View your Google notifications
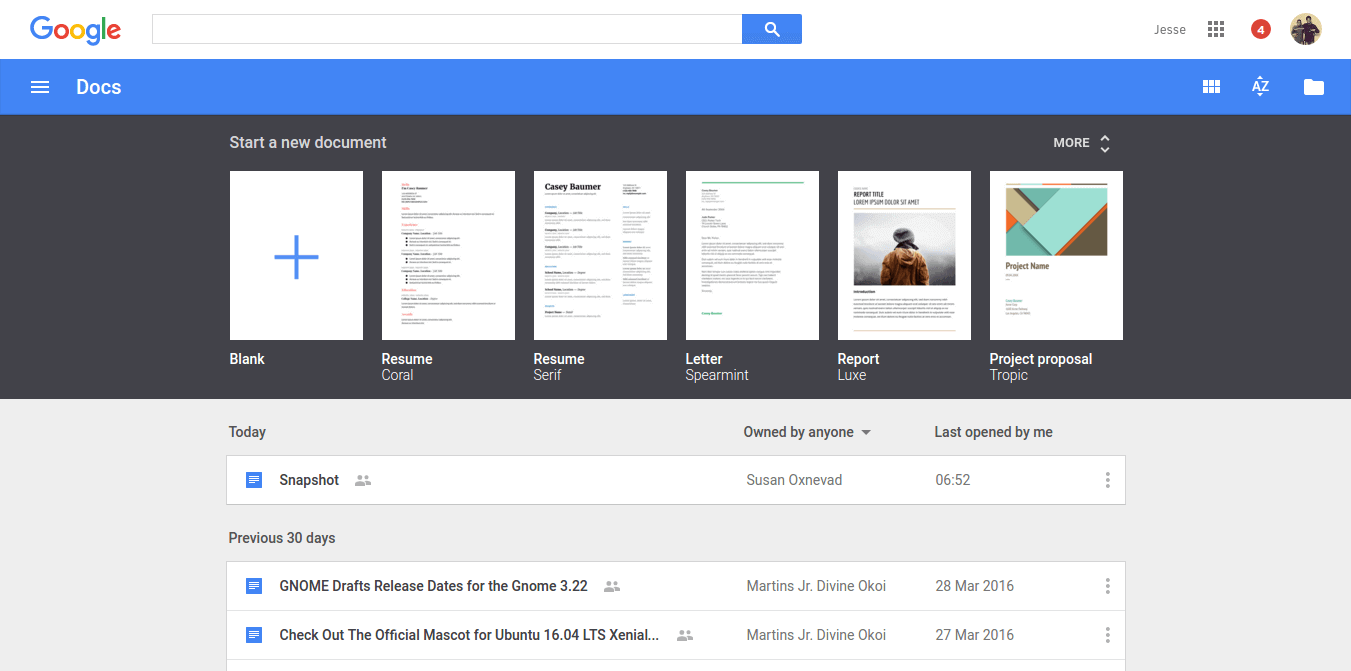 (x=1260, y=29)
